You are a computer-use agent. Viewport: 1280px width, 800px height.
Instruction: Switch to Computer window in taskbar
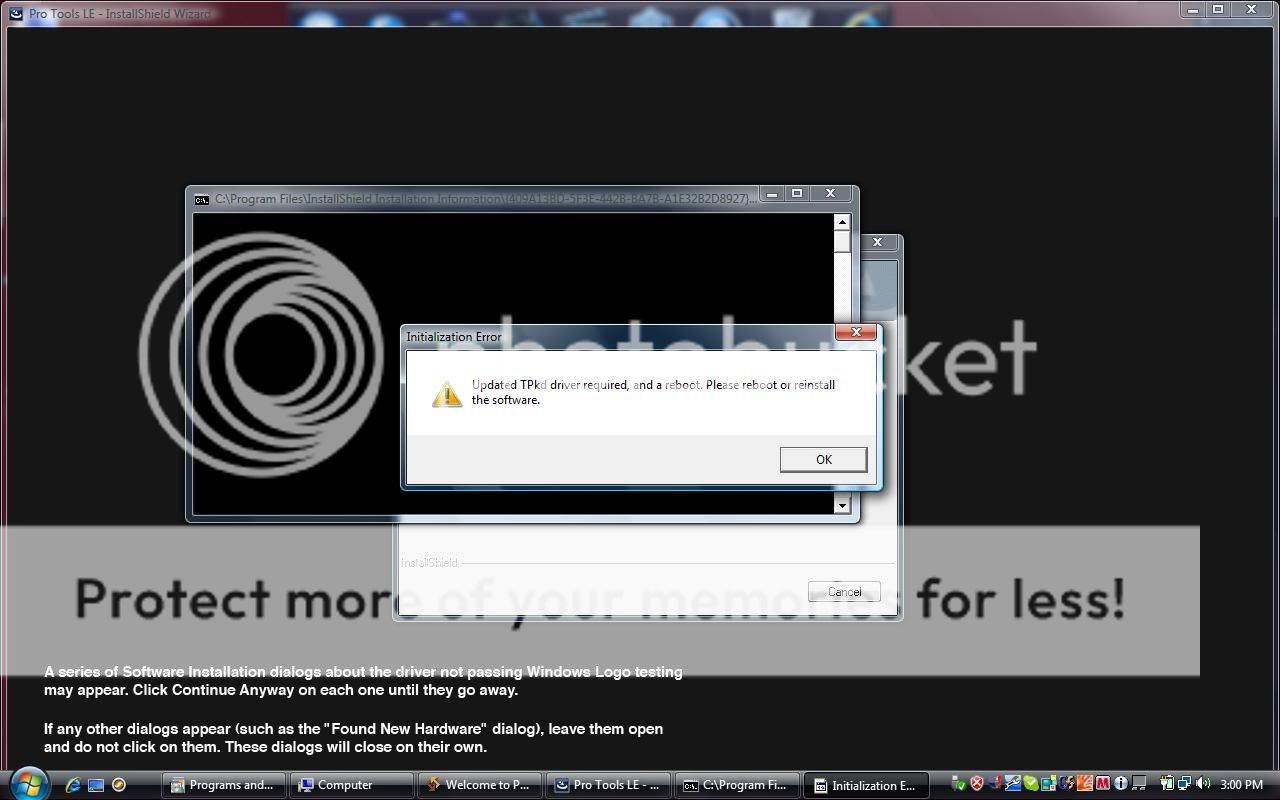(x=351, y=785)
